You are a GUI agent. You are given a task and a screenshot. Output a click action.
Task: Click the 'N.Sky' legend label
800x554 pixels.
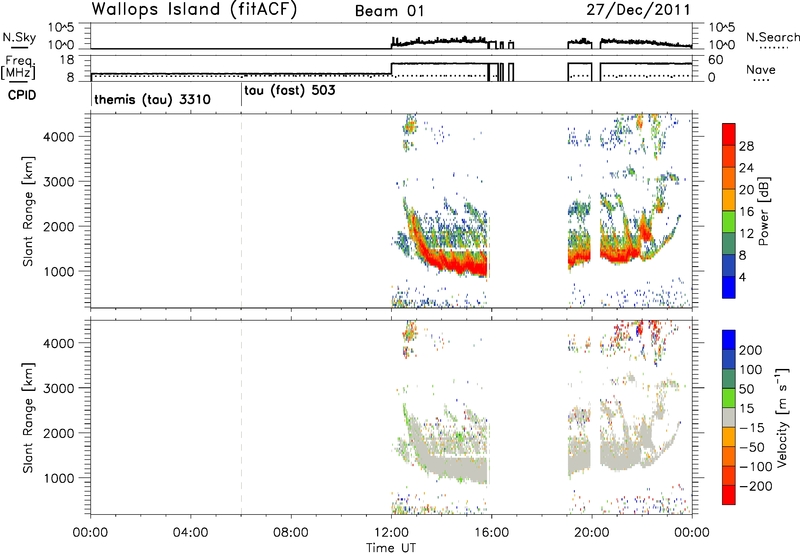click(19, 37)
